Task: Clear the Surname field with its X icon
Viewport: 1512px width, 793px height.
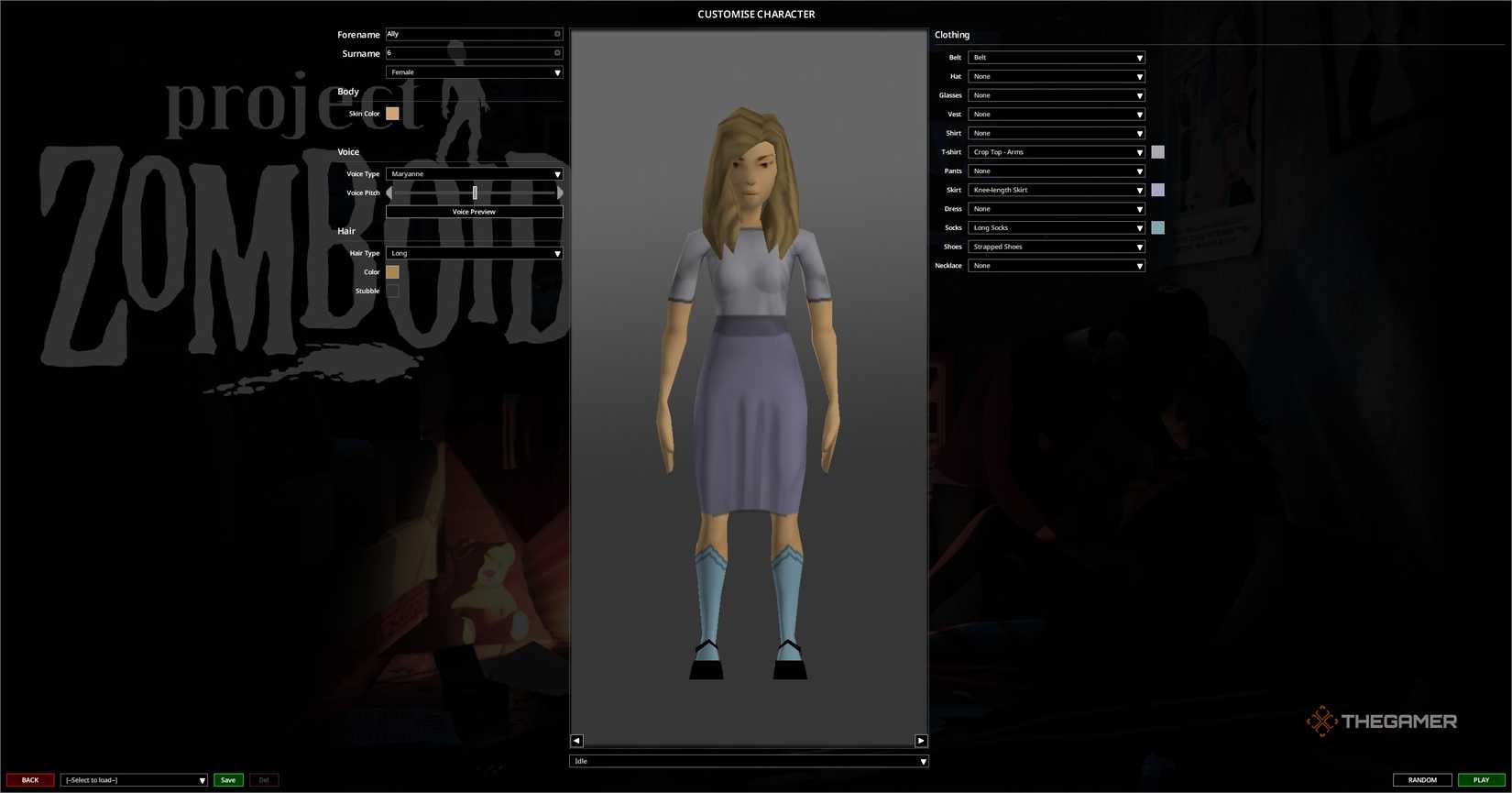Action: click(x=557, y=53)
